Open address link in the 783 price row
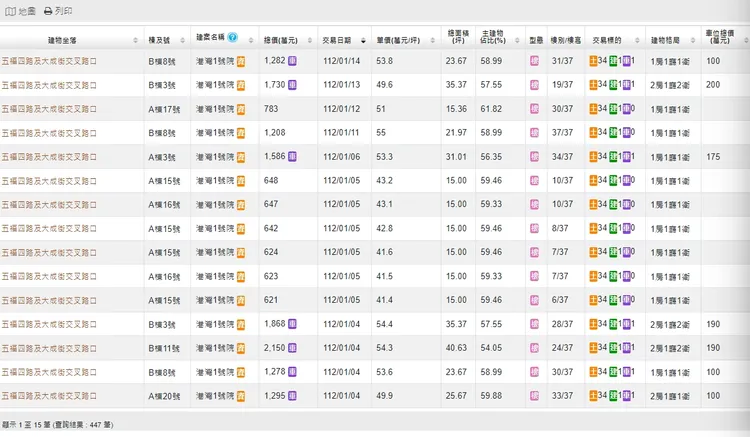 [49, 109]
